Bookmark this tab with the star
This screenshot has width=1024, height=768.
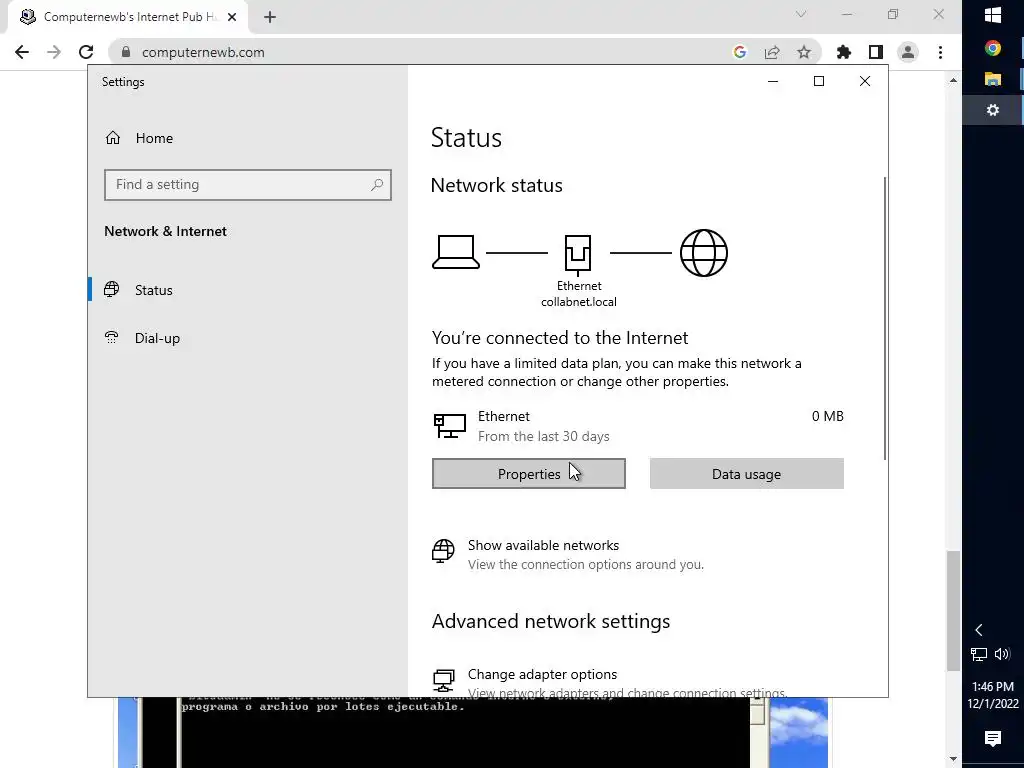pos(804,52)
